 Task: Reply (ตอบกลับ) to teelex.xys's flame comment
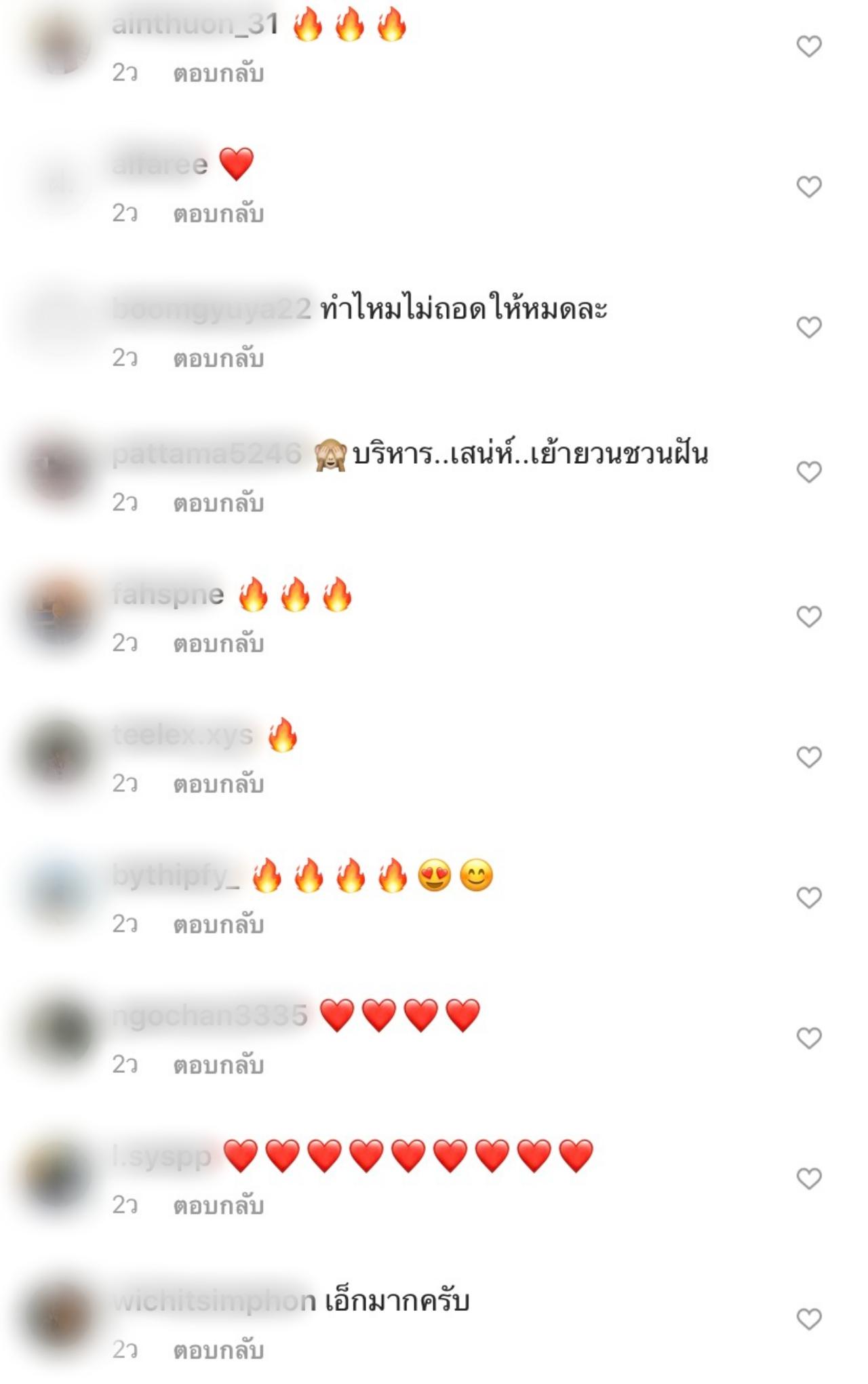[x=218, y=784]
